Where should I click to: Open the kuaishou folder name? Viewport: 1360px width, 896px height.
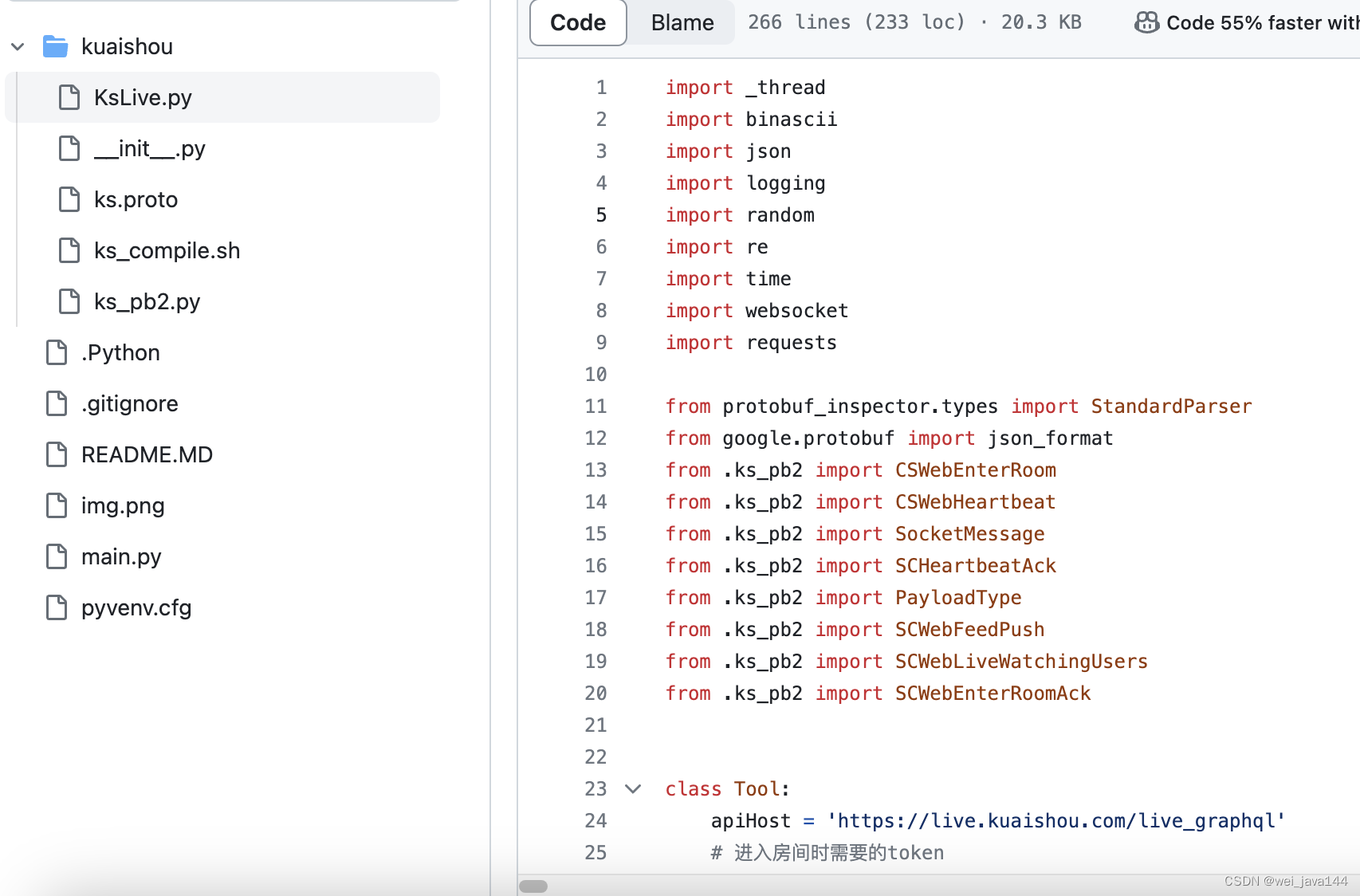pyautogui.click(x=127, y=46)
